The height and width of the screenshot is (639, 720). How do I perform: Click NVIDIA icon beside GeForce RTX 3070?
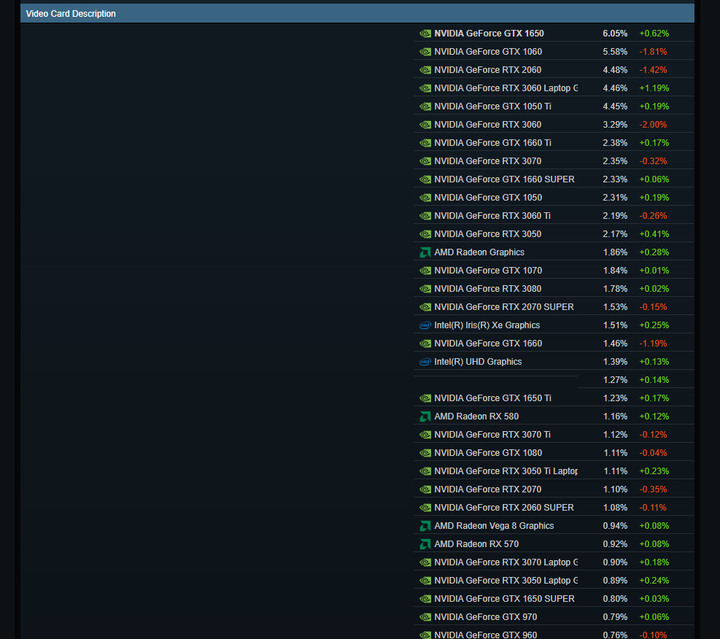tap(425, 161)
